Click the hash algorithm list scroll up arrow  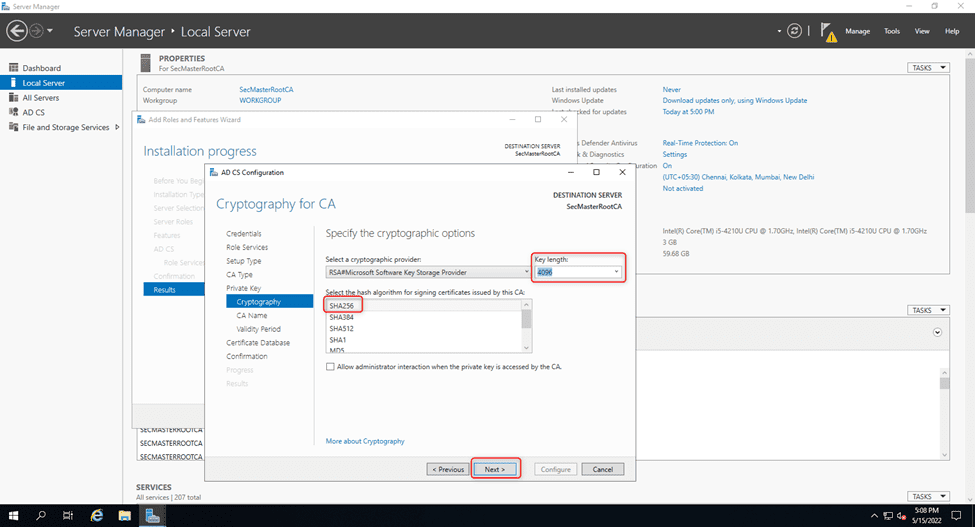[527, 305]
